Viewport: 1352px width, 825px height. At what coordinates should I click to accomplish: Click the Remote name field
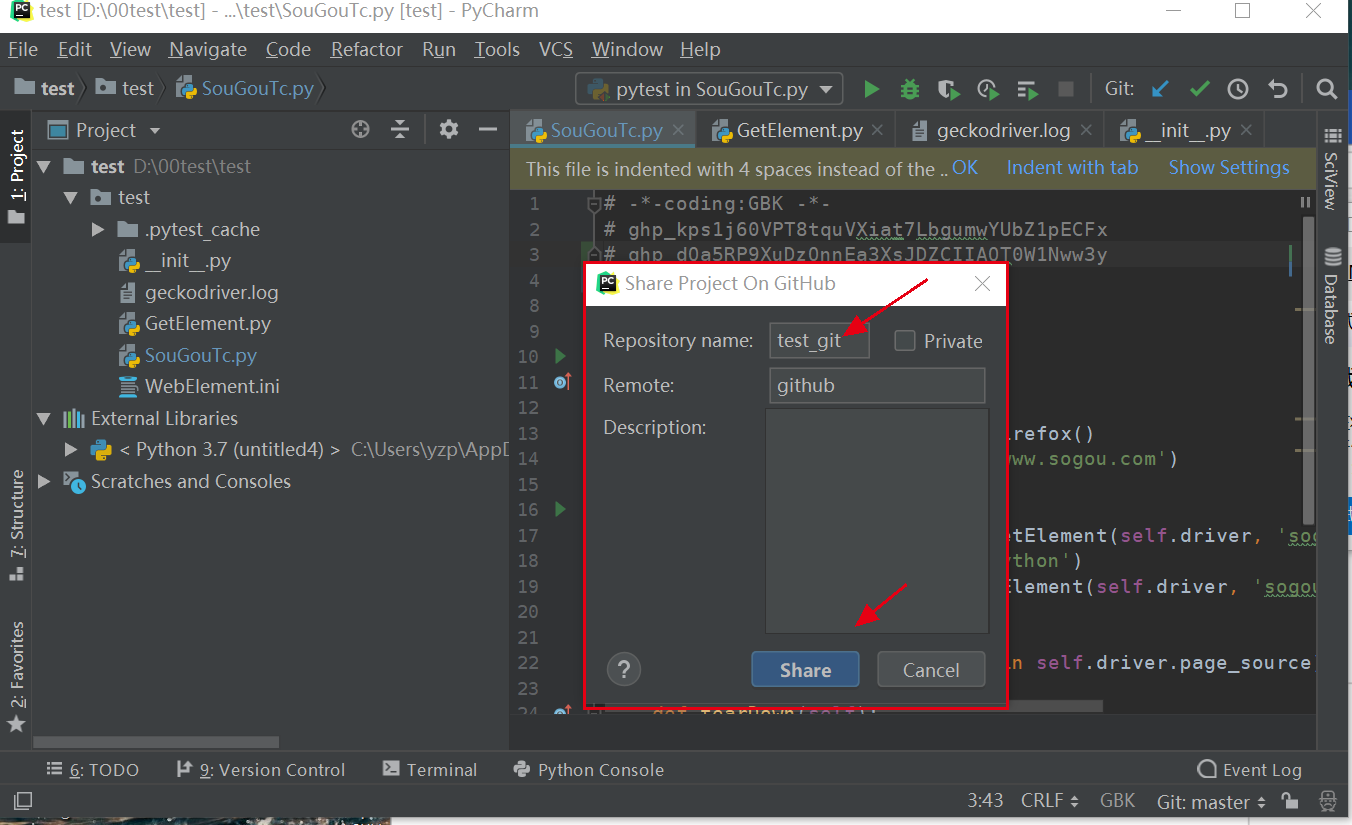[x=877, y=385]
